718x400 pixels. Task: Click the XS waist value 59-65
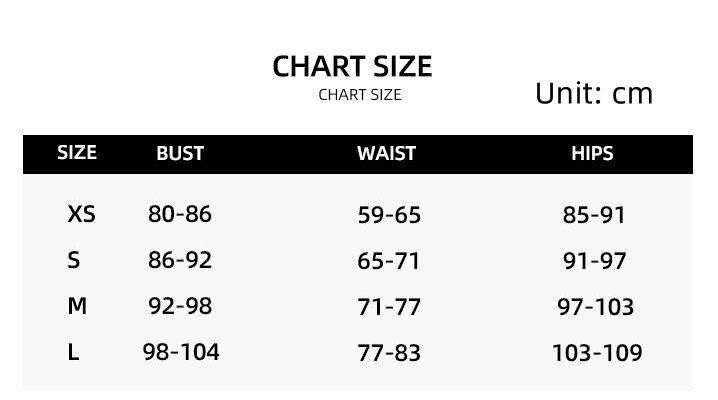point(389,215)
